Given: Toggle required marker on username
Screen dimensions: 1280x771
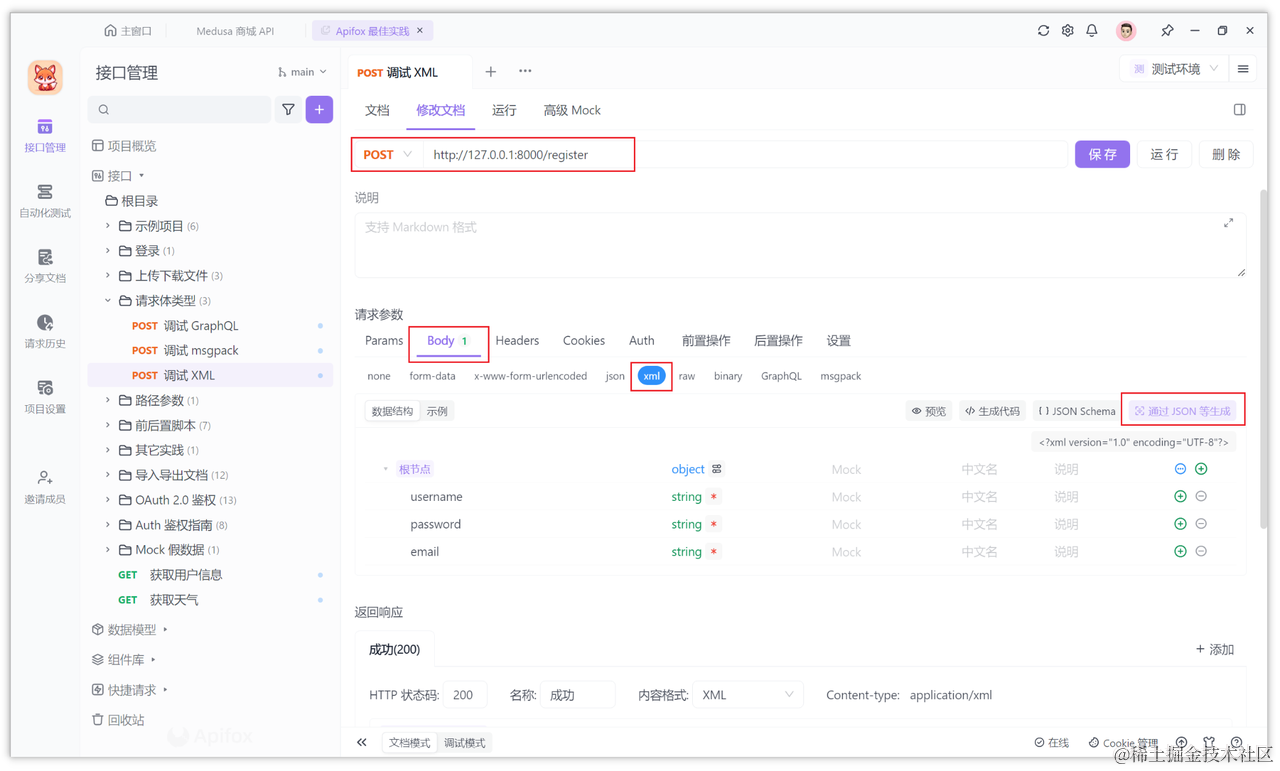Looking at the screenshot, I should (714, 497).
